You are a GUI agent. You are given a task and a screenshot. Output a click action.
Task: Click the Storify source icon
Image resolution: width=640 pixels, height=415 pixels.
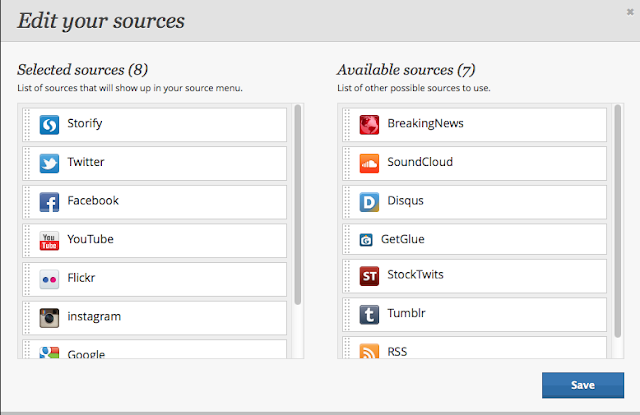tap(49, 125)
